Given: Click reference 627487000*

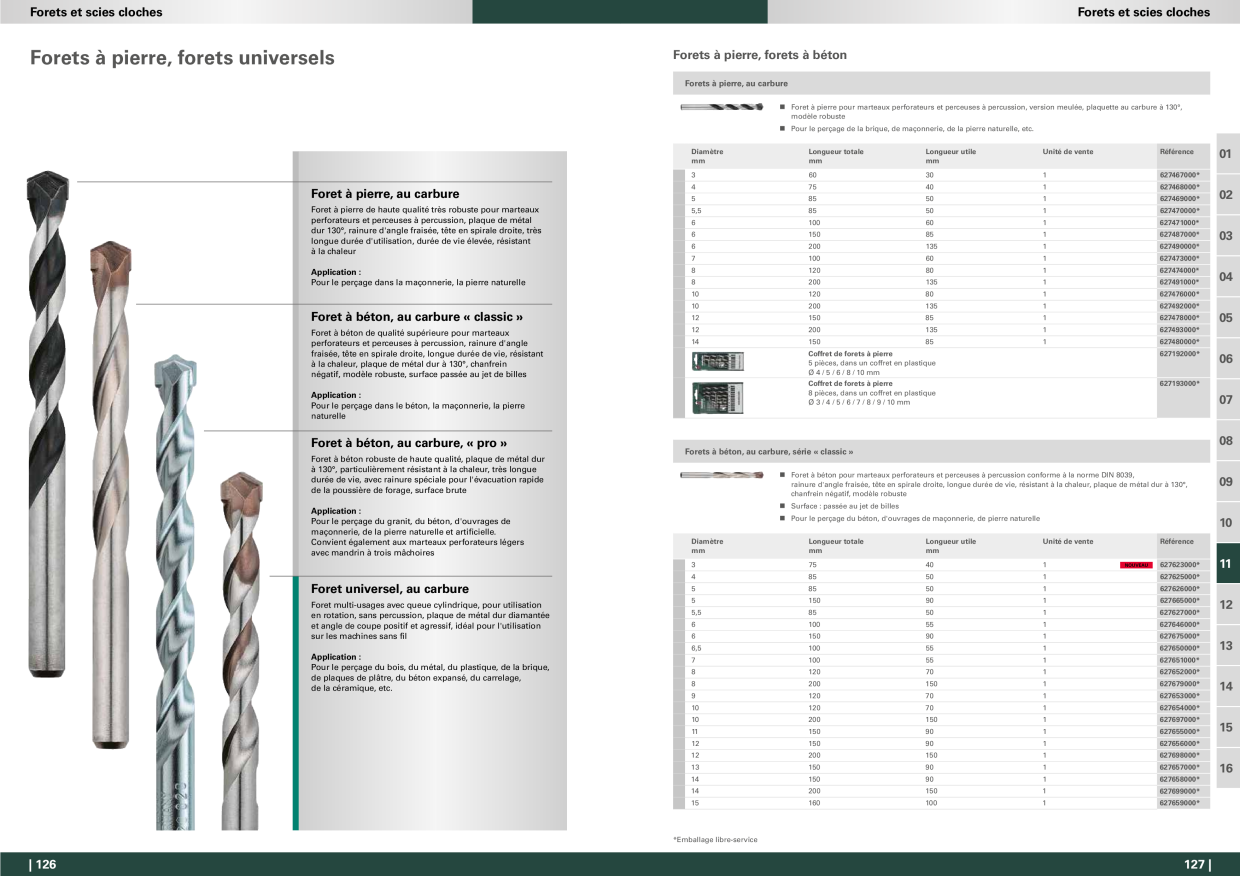Looking at the screenshot, I should (1179, 235).
